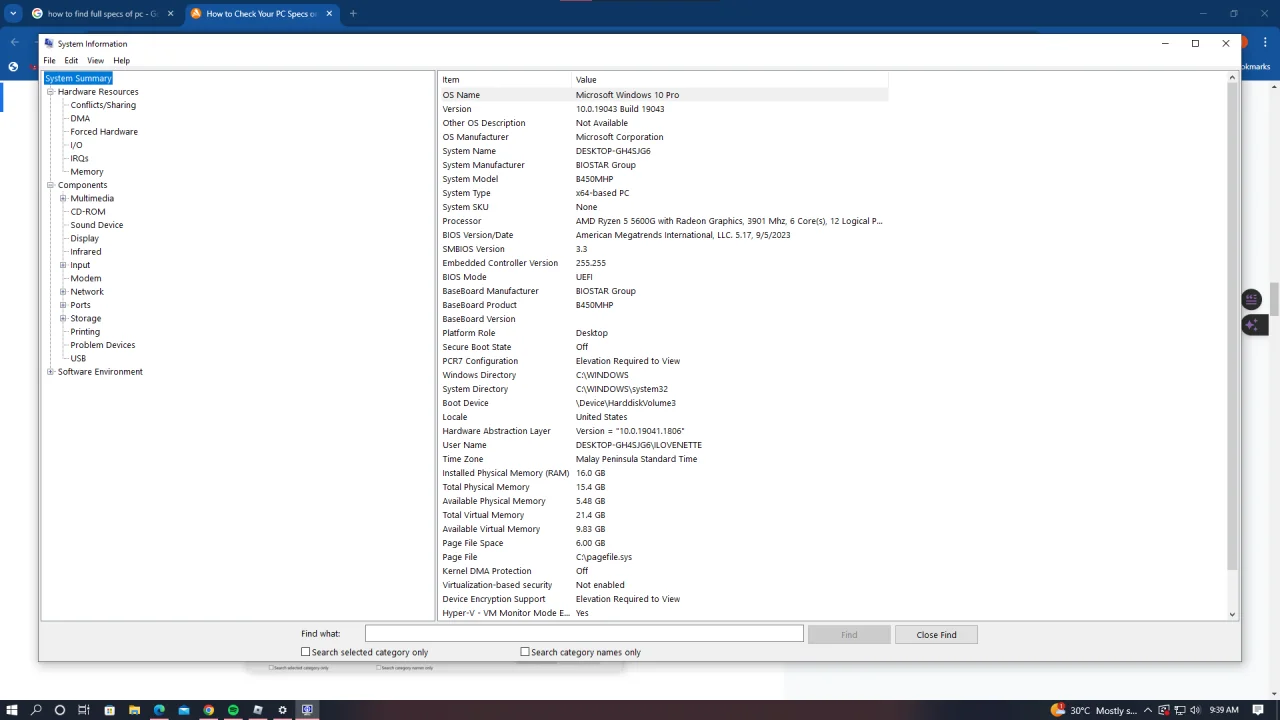
Task: Close the 'How to Check Your PC Specs' tab
Action: (329, 14)
